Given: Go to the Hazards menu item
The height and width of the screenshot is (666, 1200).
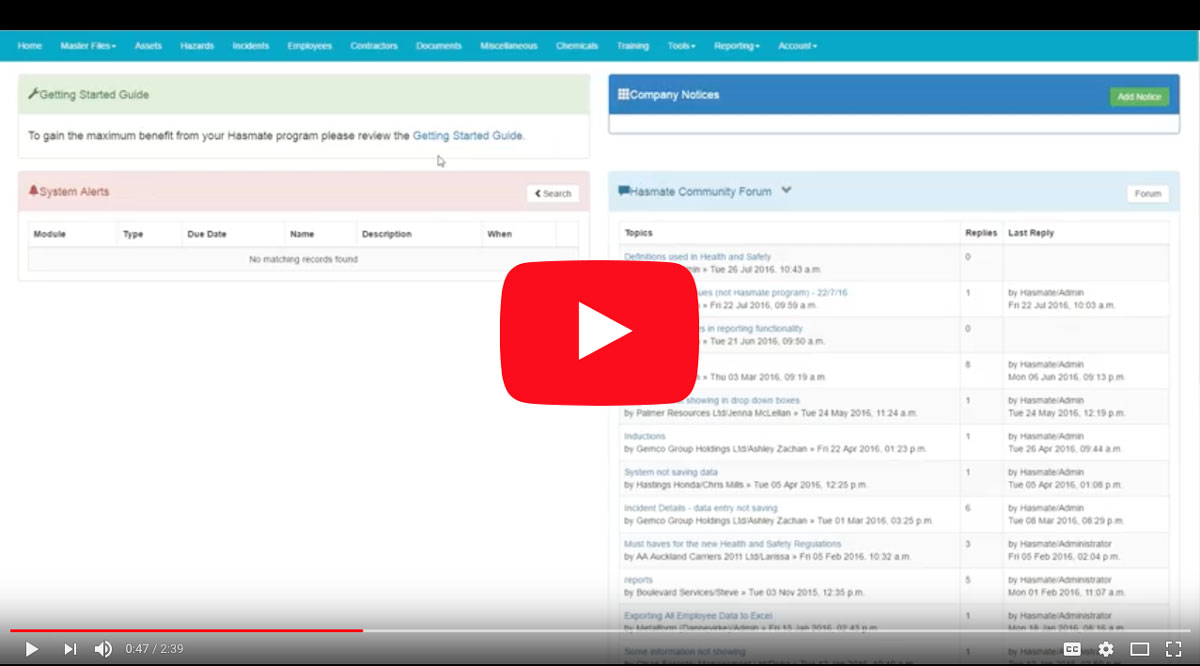Looking at the screenshot, I should (x=197, y=46).
